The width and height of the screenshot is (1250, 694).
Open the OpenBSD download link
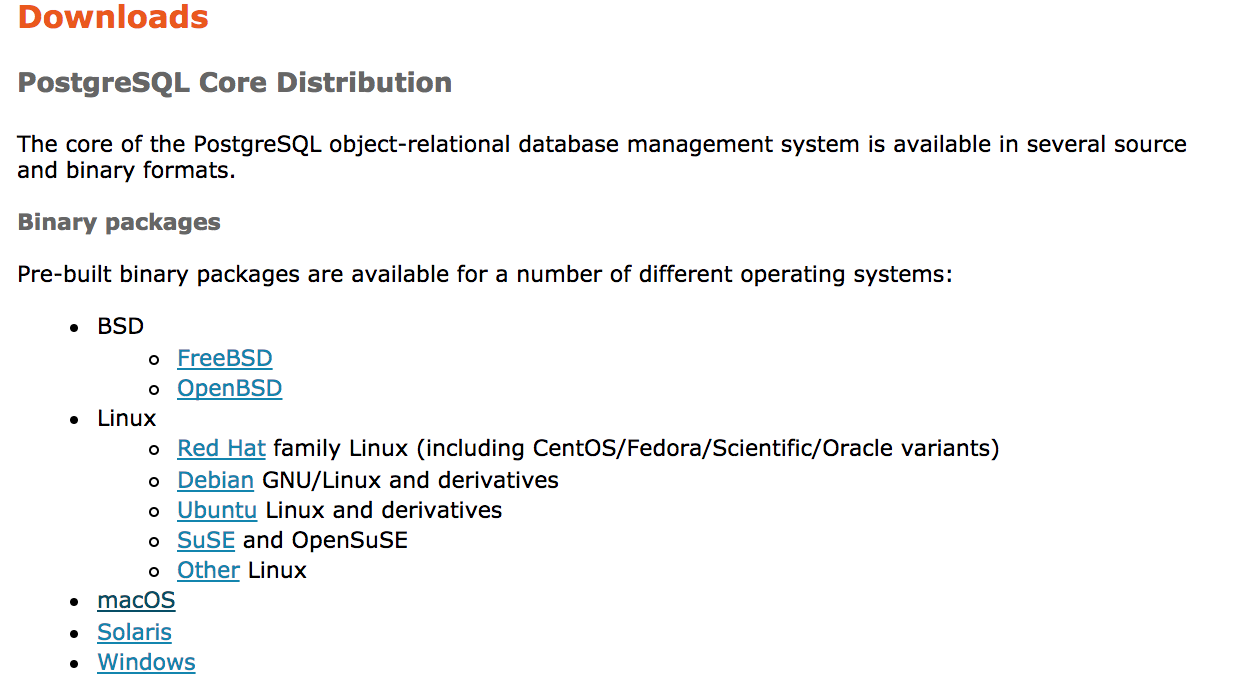(229, 387)
